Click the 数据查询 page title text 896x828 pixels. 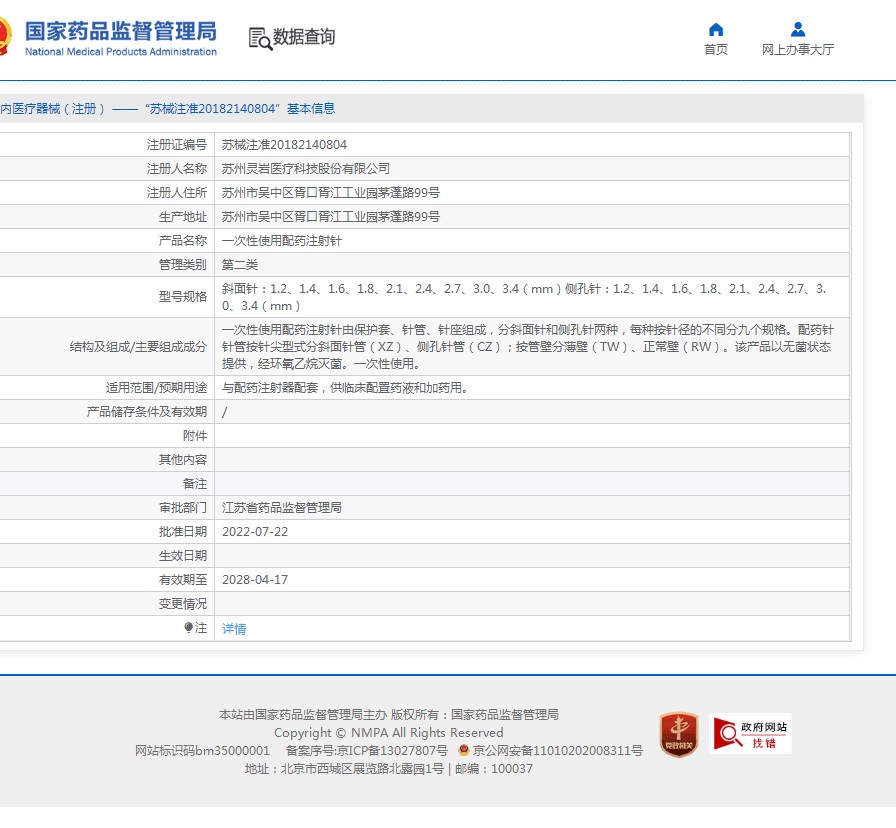click(304, 38)
